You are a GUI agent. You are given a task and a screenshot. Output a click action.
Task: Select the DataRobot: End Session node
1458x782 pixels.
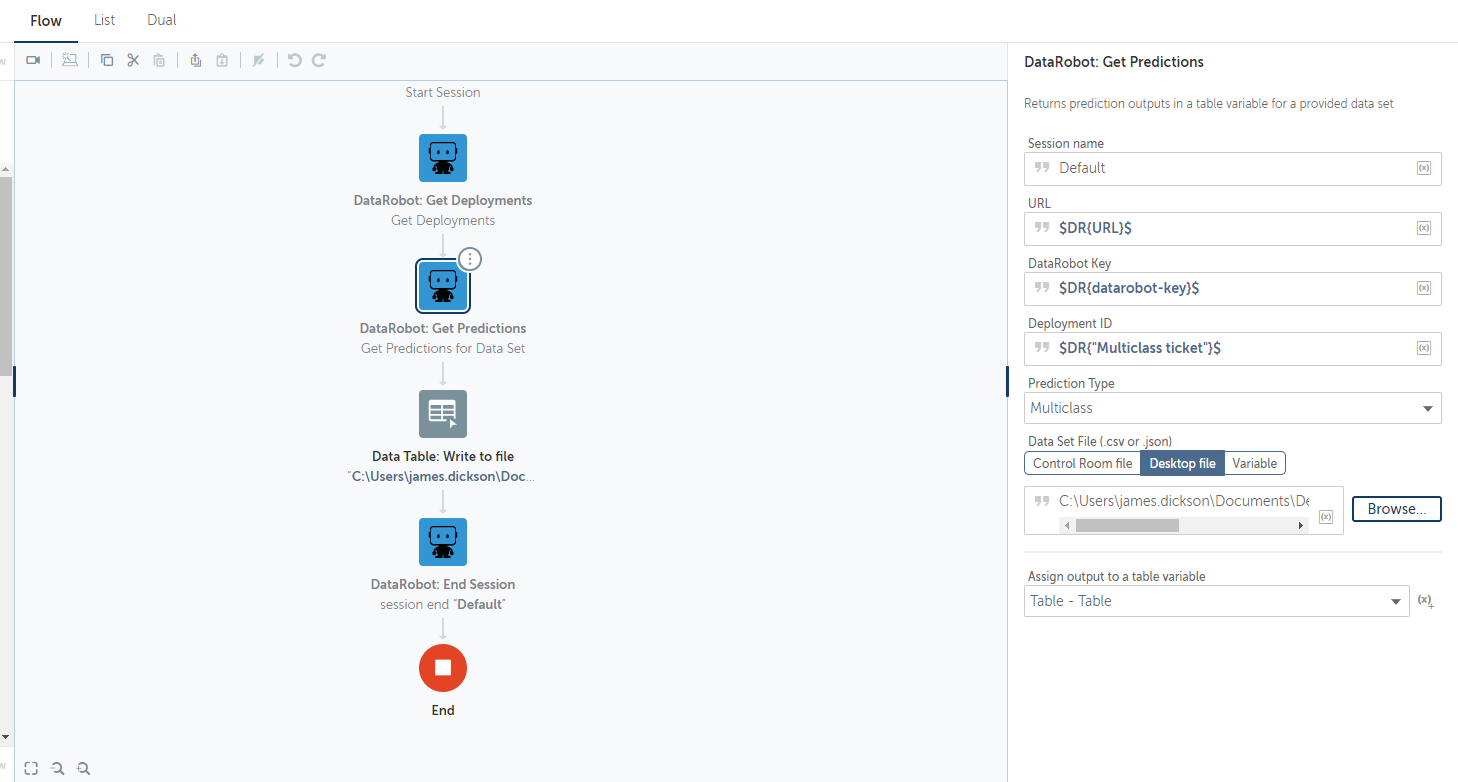[443, 542]
